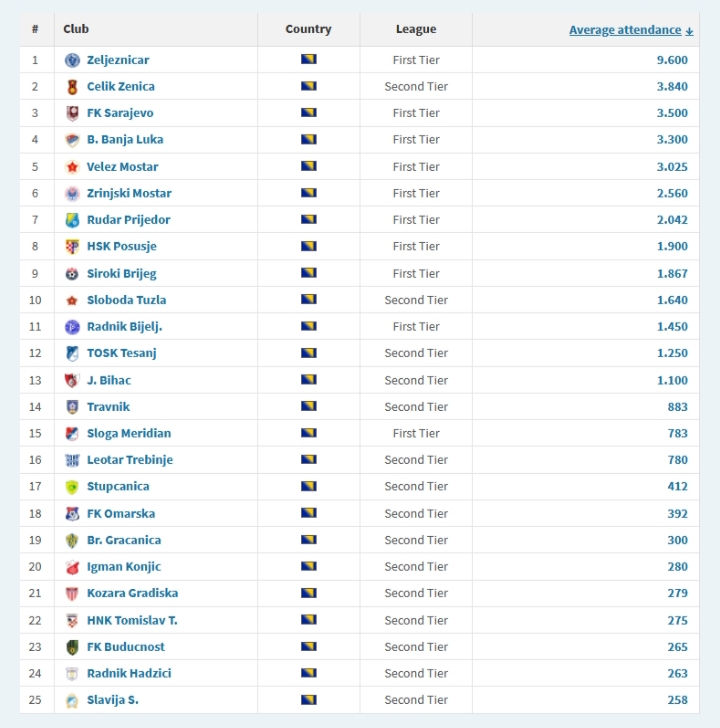Click the FK Sarajevo crest icon
This screenshot has width=720, height=728.
(x=72, y=113)
